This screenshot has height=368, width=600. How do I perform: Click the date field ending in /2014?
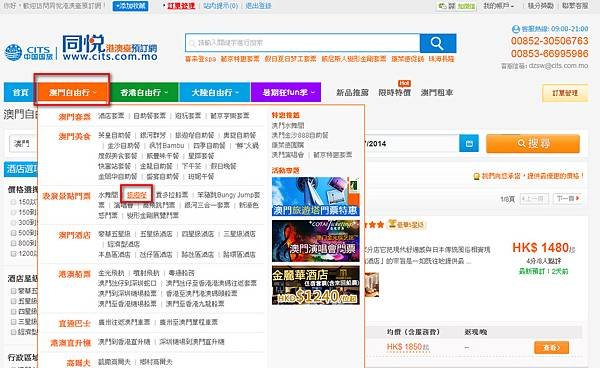coord(412,144)
